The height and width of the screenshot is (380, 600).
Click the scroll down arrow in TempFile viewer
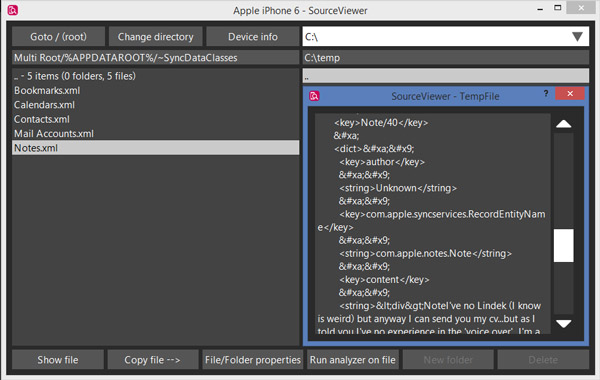click(x=563, y=323)
